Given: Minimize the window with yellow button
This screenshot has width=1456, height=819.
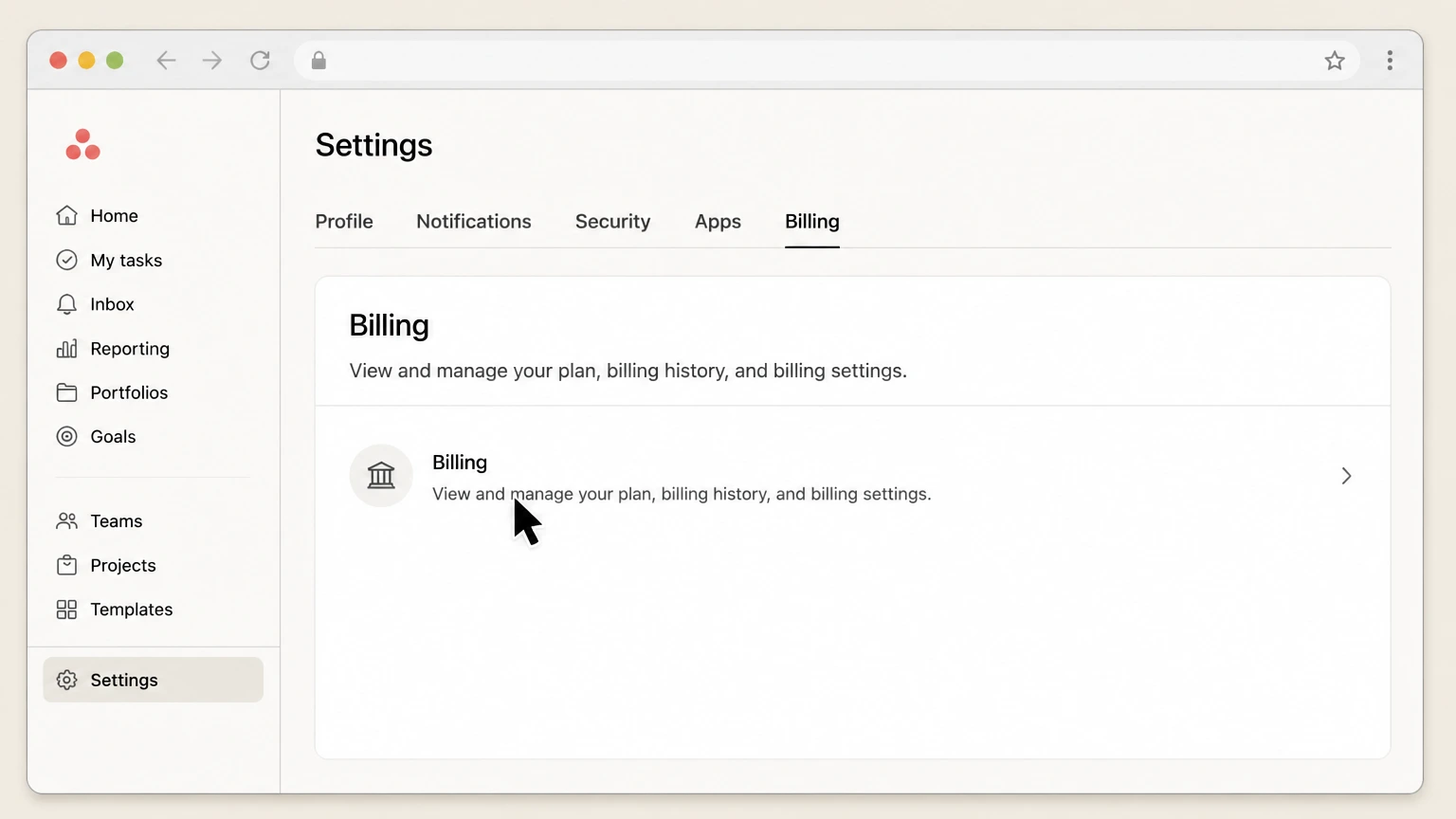Looking at the screenshot, I should 86,61.
